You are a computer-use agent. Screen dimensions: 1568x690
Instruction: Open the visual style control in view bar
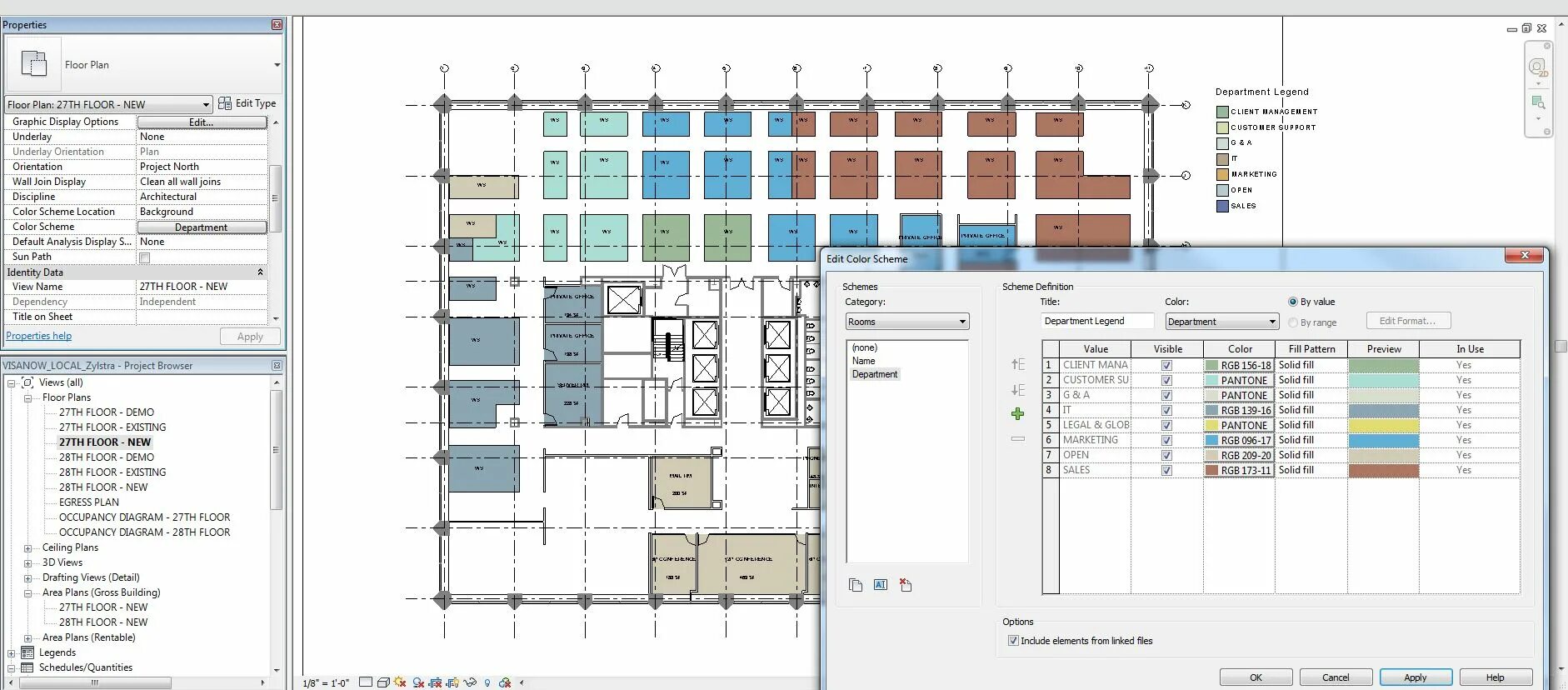383,682
